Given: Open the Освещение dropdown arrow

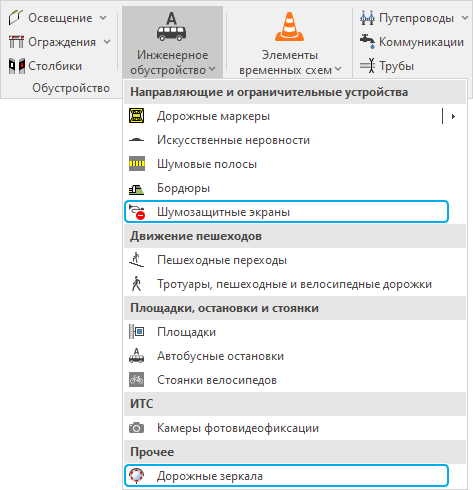Looking at the screenshot, I should coord(103,18).
